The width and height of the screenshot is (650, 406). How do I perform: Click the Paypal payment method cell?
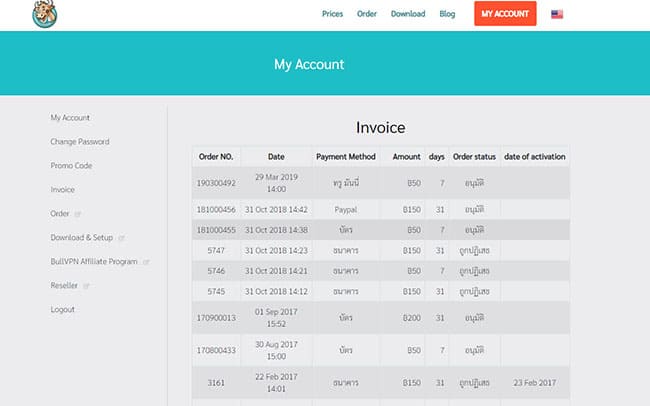click(x=346, y=210)
